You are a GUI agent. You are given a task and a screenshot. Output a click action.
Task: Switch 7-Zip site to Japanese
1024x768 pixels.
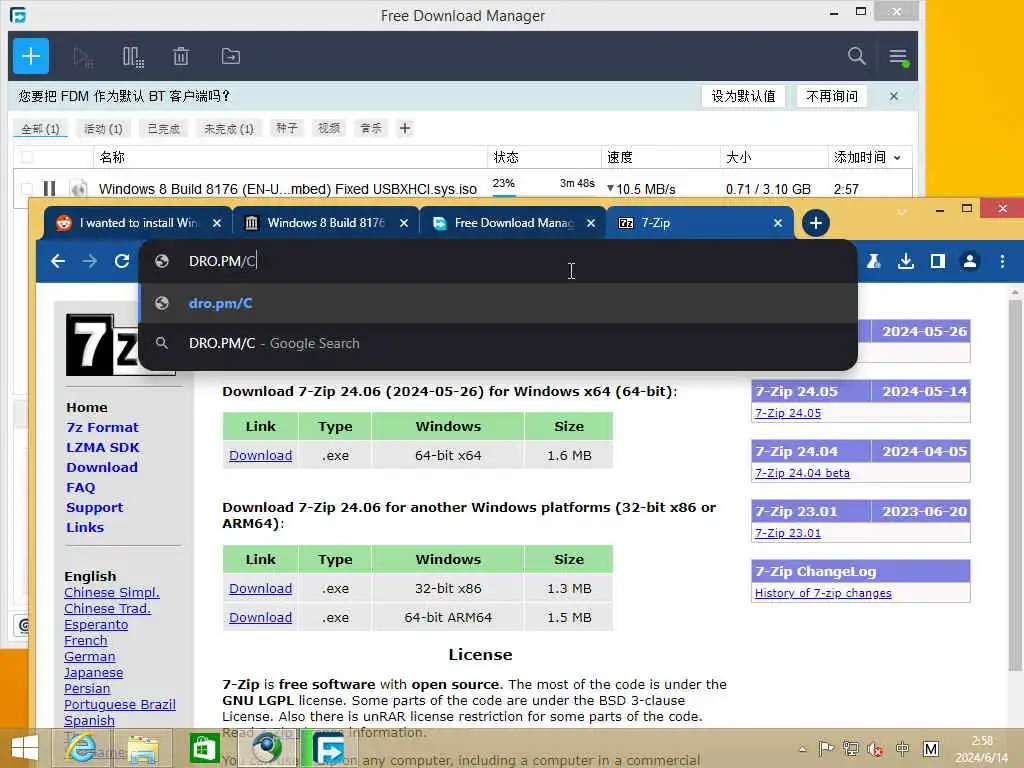[93, 673]
